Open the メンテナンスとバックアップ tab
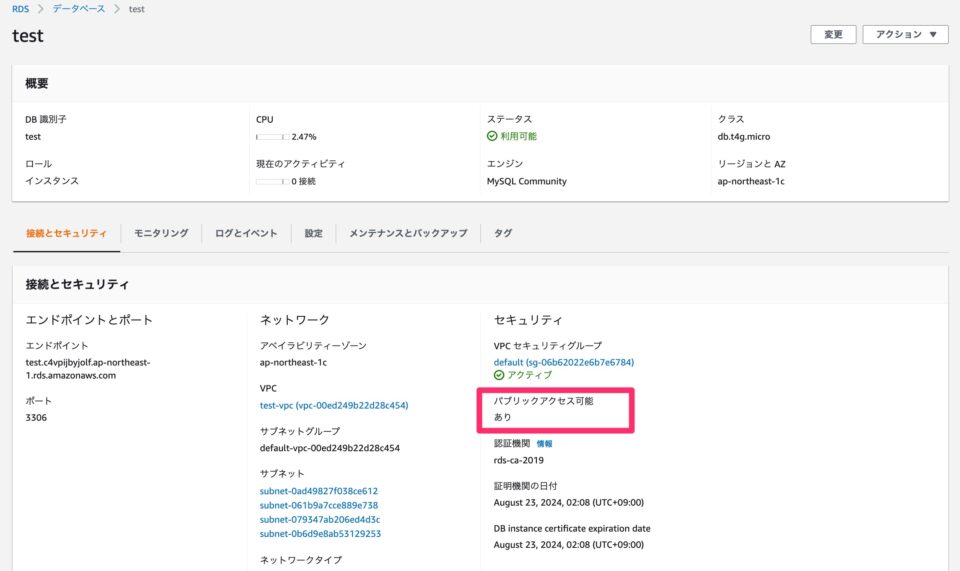960x571 pixels. [407, 233]
